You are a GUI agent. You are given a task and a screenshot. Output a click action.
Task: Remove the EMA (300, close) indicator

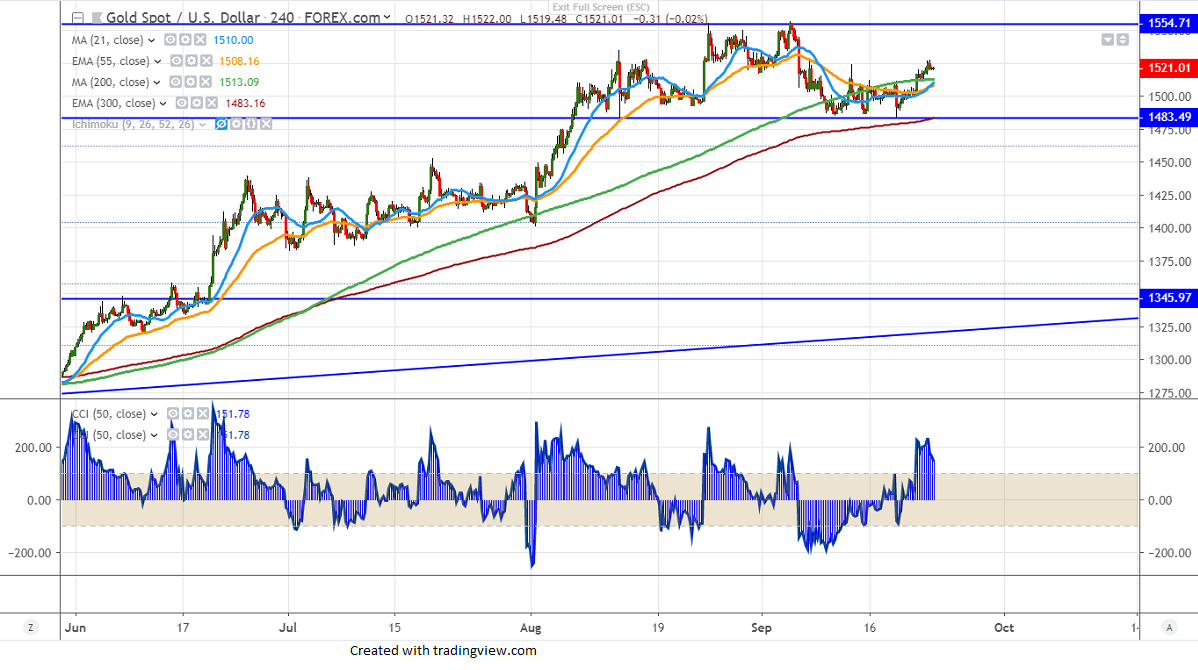pos(211,103)
